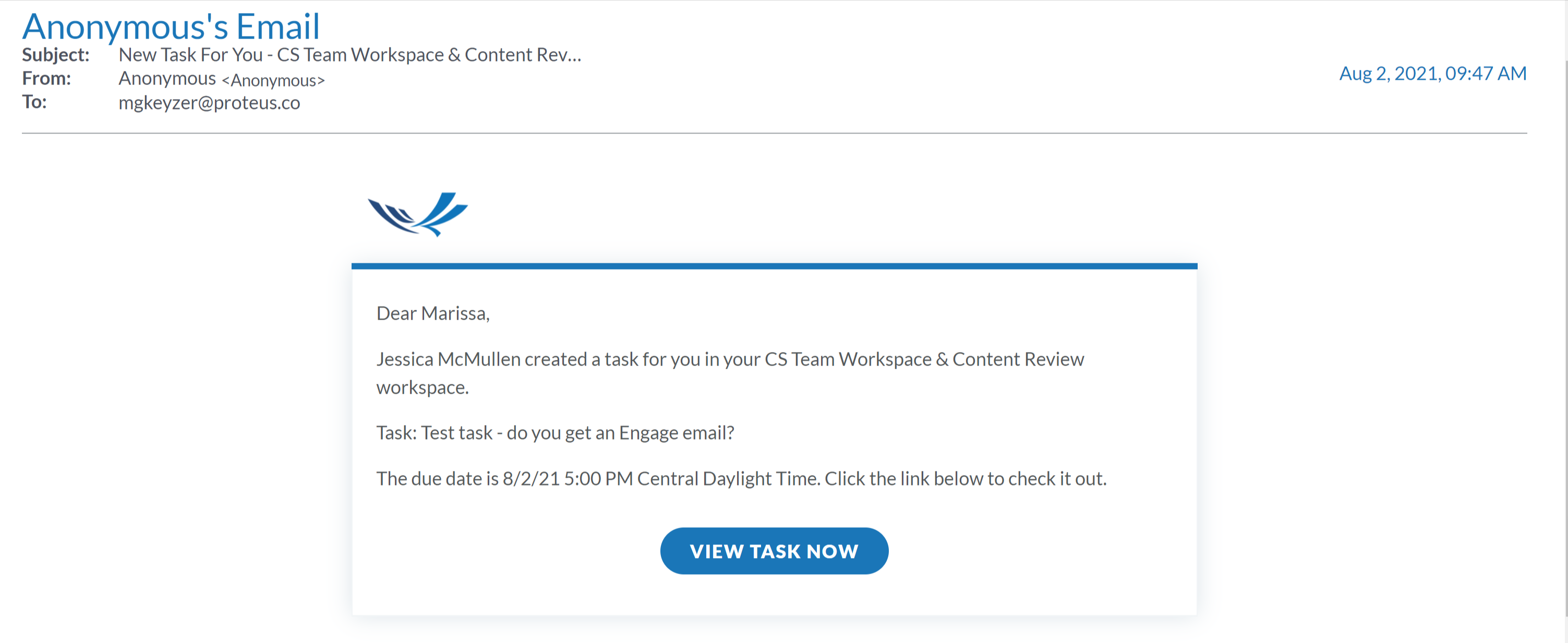Click the From: label

tap(46, 78)
